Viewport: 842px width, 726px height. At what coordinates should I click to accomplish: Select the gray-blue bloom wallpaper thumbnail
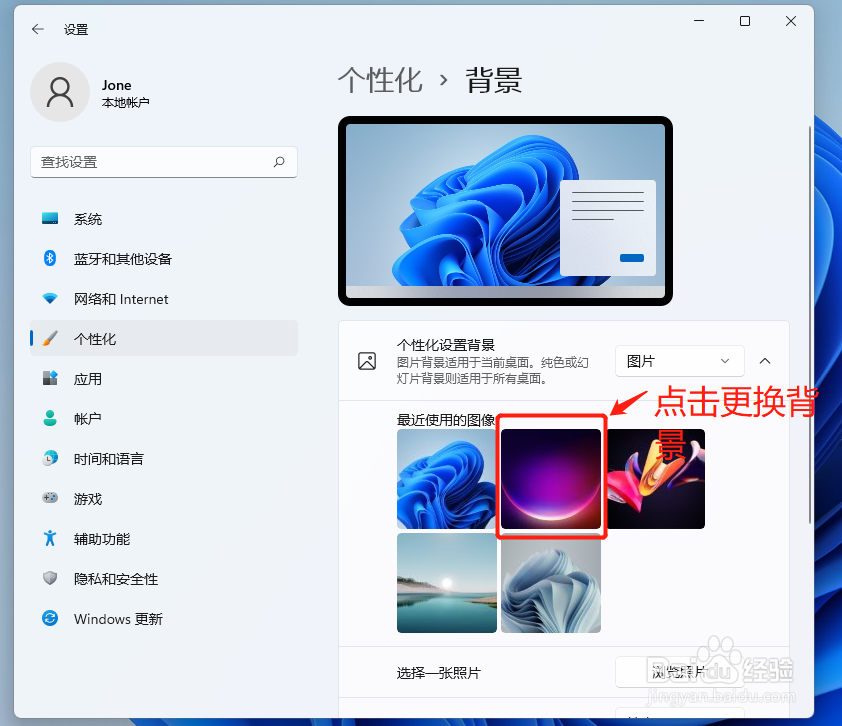[x=550, y=583]
